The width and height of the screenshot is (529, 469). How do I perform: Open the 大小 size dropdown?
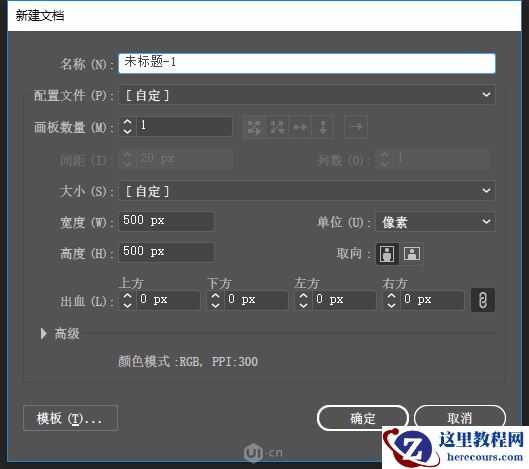click(x=307, y=191)
